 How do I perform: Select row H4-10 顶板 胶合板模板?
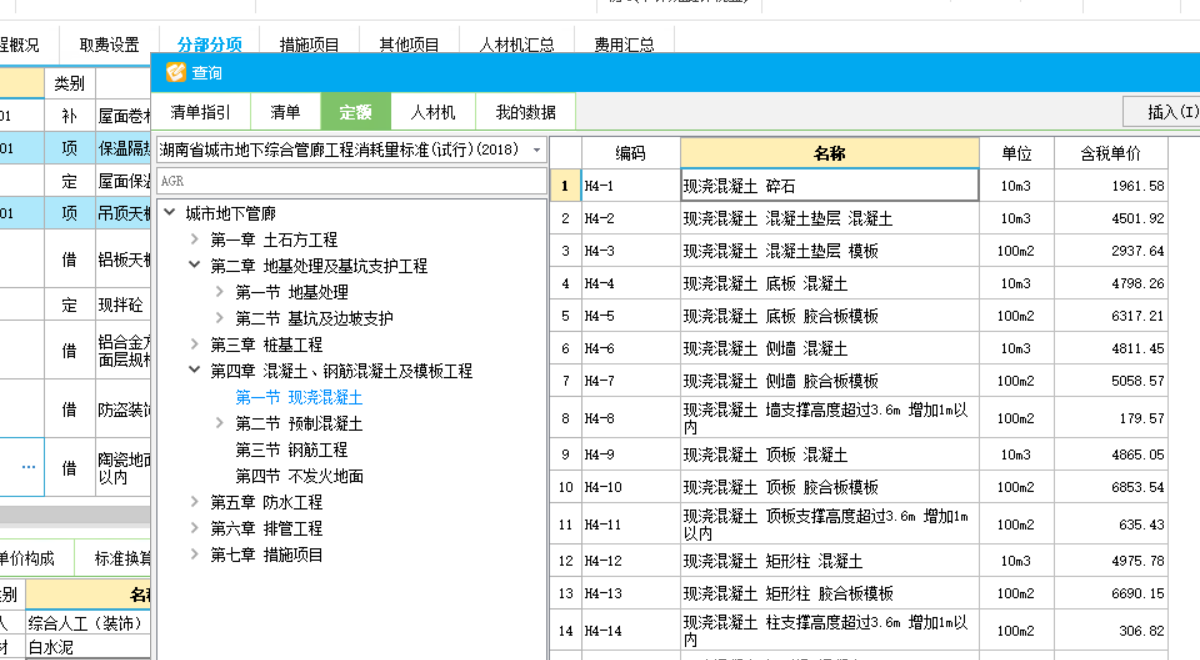[859, 487]
